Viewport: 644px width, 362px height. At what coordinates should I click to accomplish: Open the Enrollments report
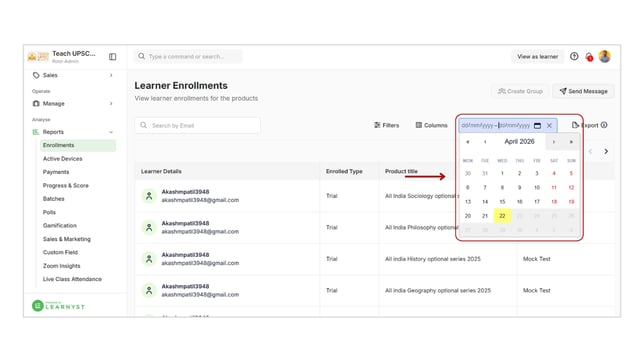78,145
